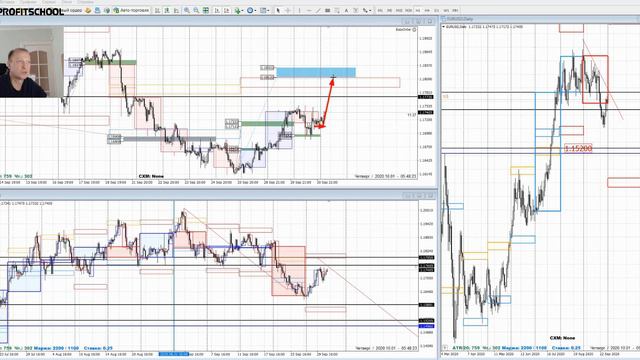This screenshot has width=640, height=360.
Task: Expand the arrows tool dropdown
Action: click(370, 10)
